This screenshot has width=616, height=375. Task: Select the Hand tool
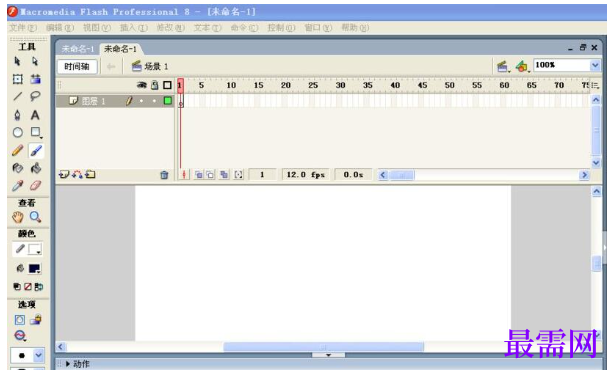(17, 217)
